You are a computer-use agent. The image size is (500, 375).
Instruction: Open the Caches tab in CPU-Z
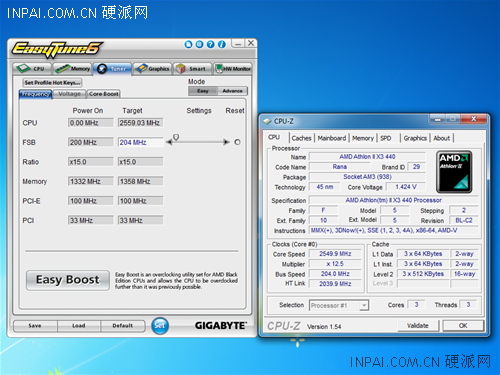click(301, 138)
